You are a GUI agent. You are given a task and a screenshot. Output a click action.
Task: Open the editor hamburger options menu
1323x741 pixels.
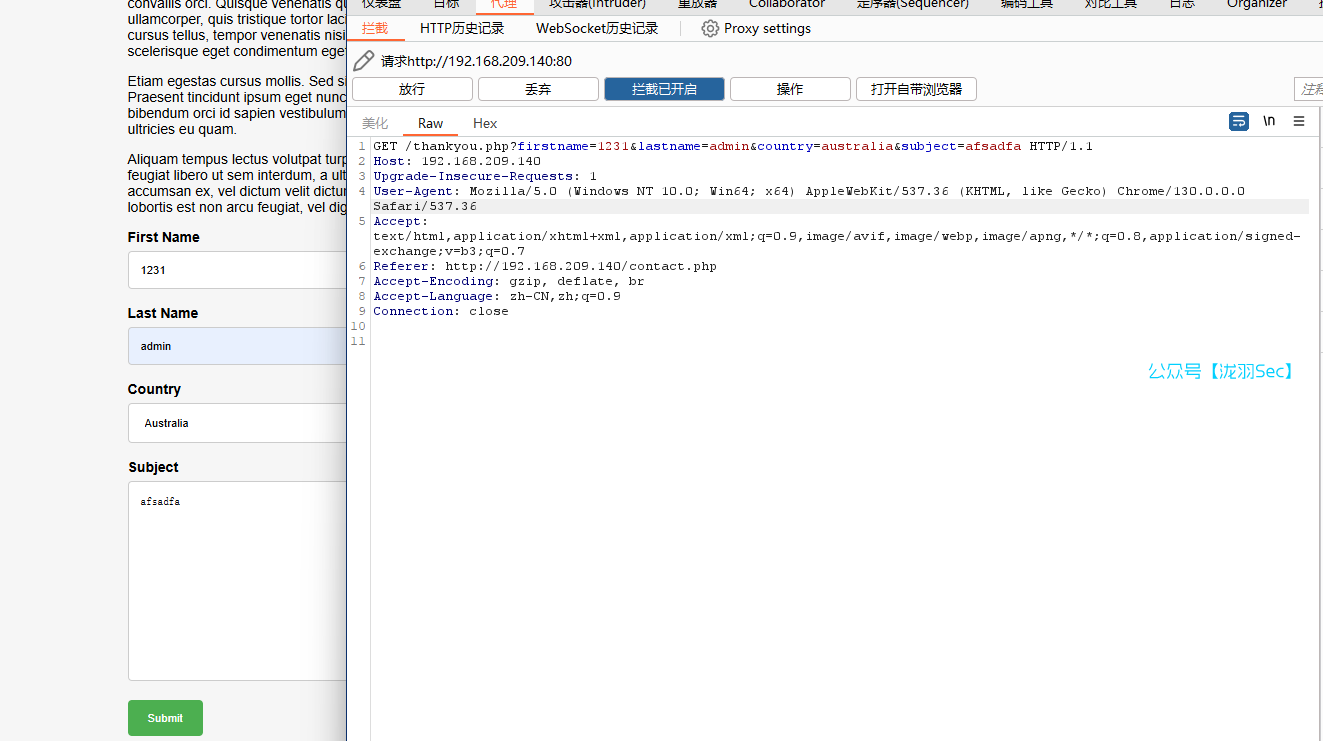(1299, 122)
